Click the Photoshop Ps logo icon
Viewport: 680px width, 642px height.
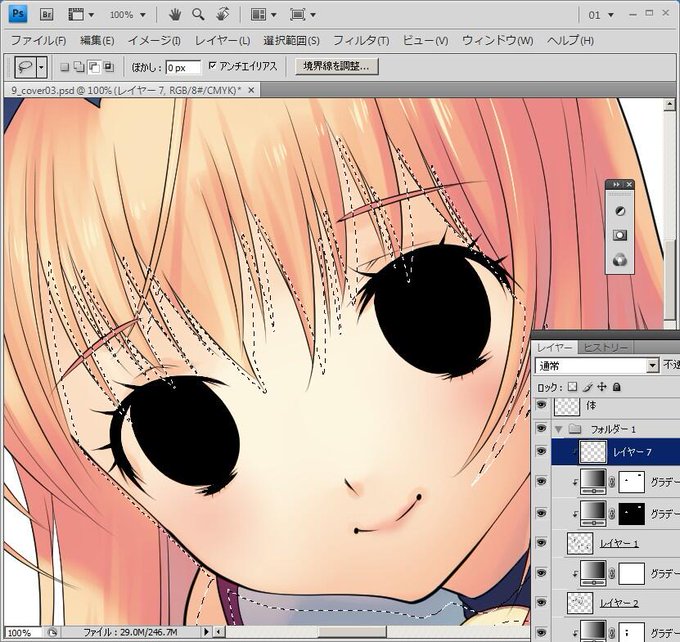point(18,14)
